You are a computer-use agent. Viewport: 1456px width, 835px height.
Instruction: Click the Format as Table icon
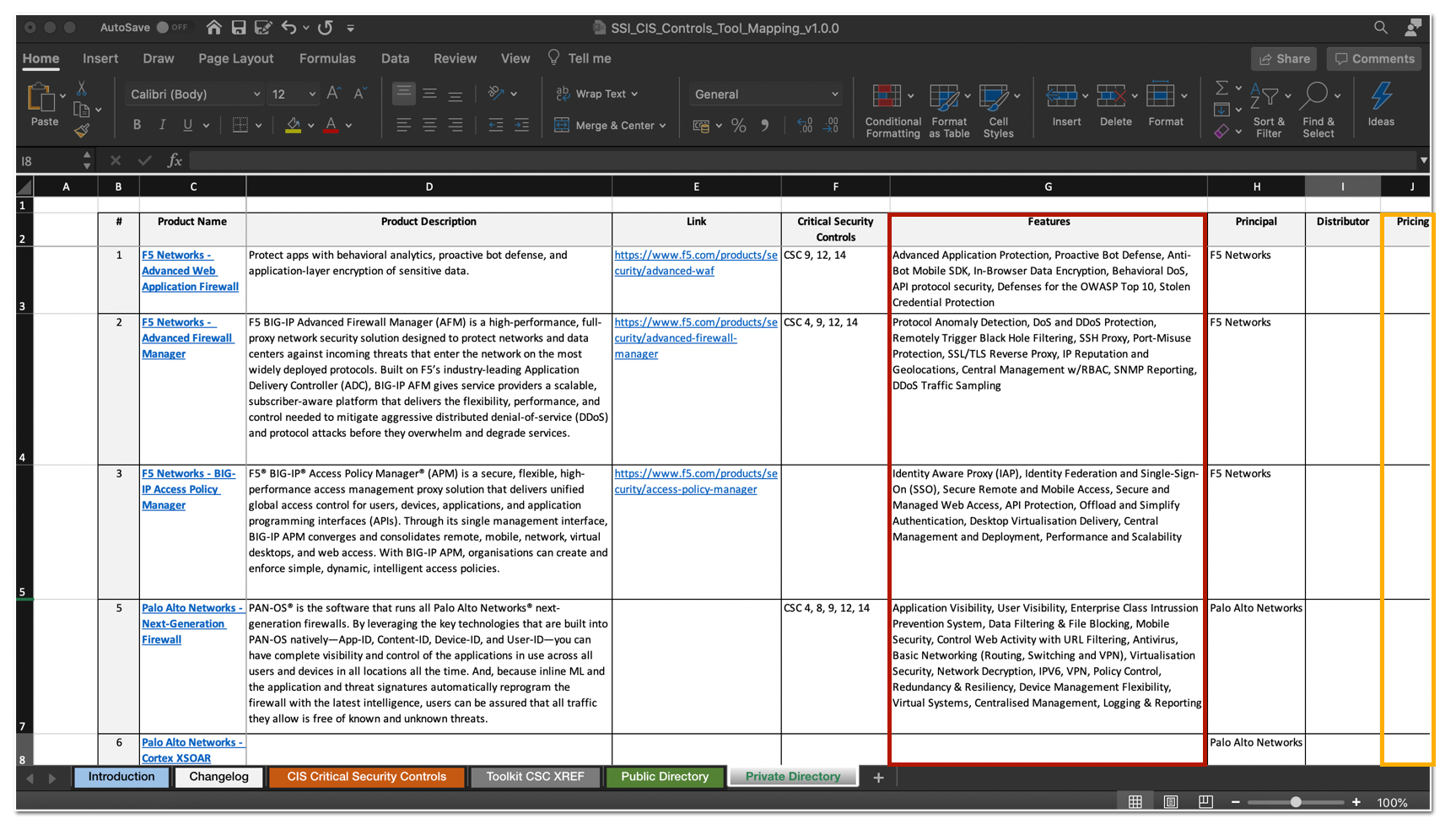coord(944,96)
